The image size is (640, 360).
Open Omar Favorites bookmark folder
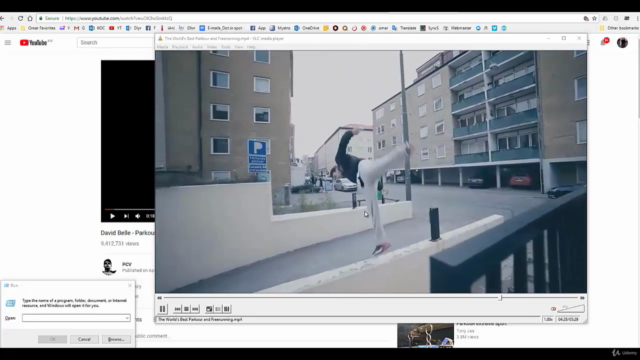38,28
